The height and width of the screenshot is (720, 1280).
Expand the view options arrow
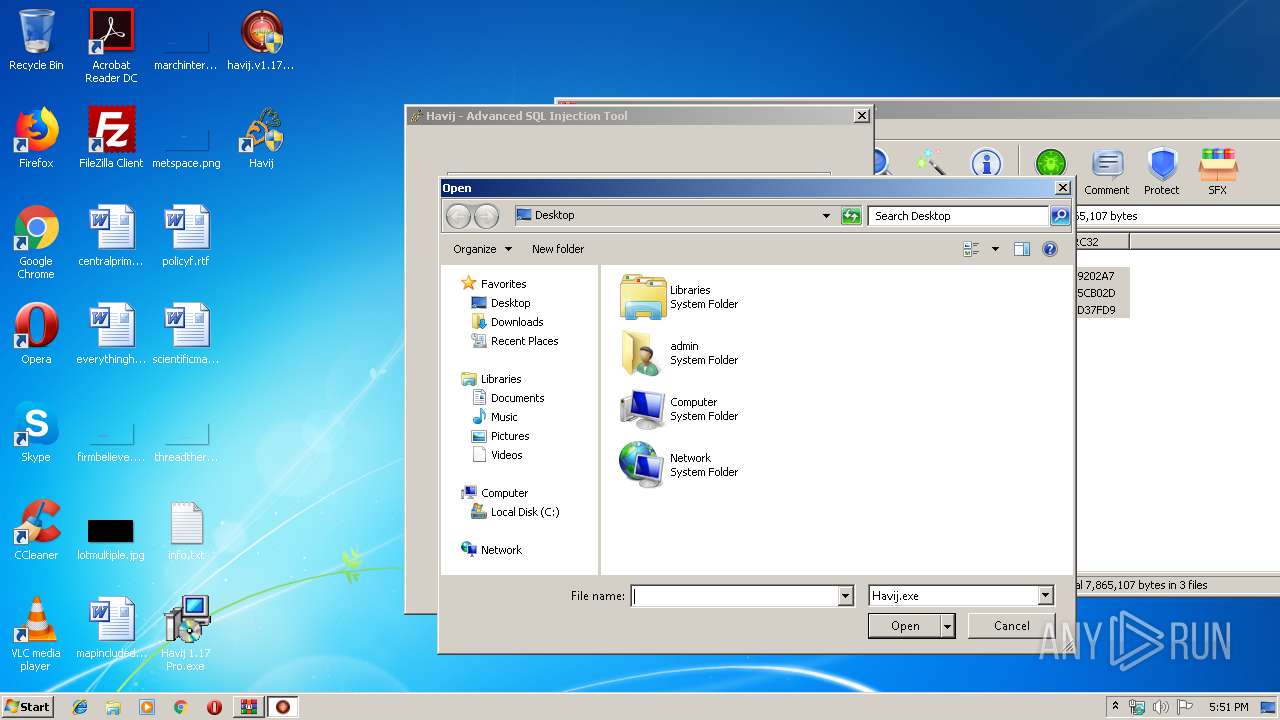[995, 249]
